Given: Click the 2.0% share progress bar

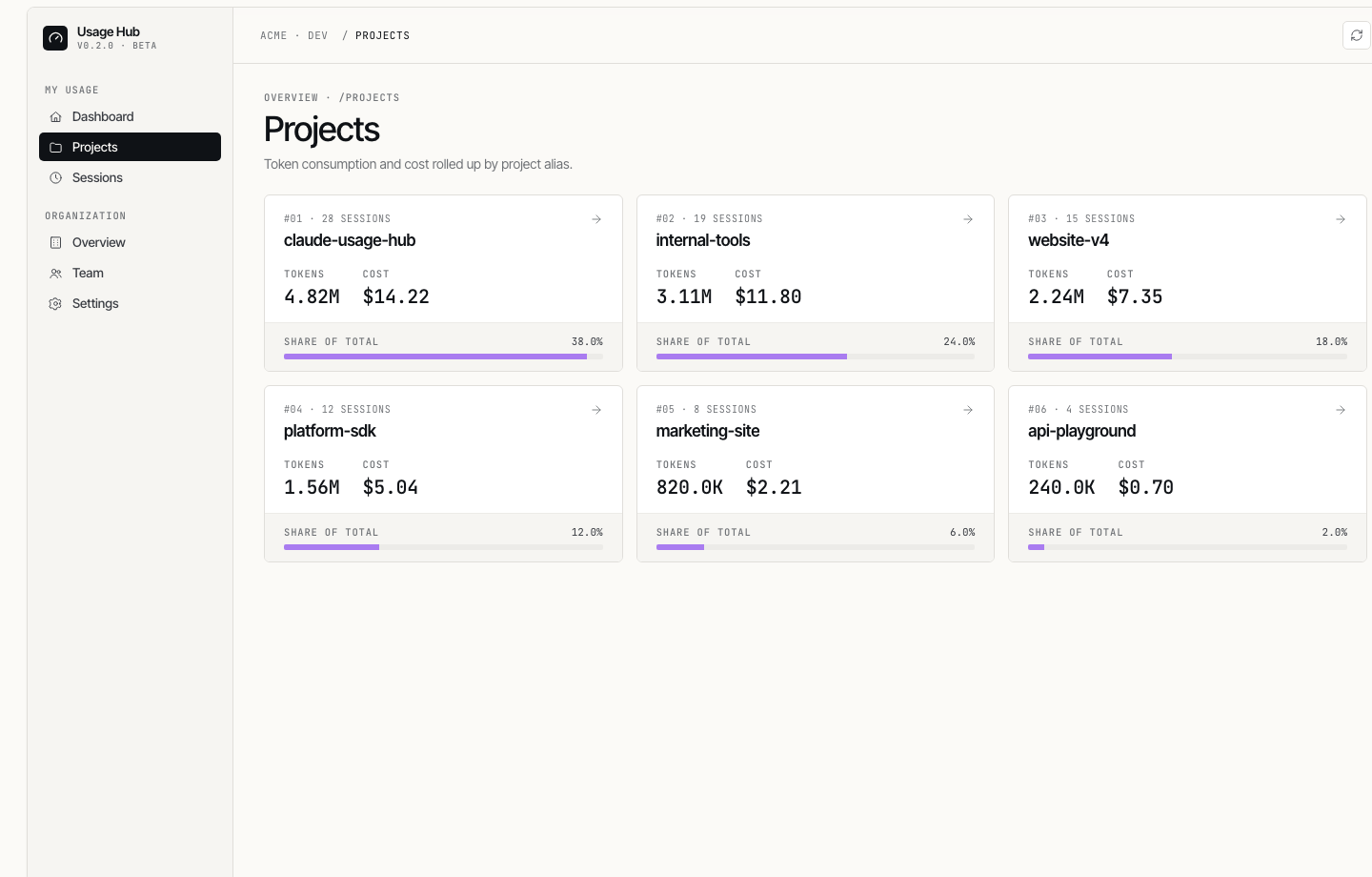Looking at the screenshot, I should pos(1187,547).
